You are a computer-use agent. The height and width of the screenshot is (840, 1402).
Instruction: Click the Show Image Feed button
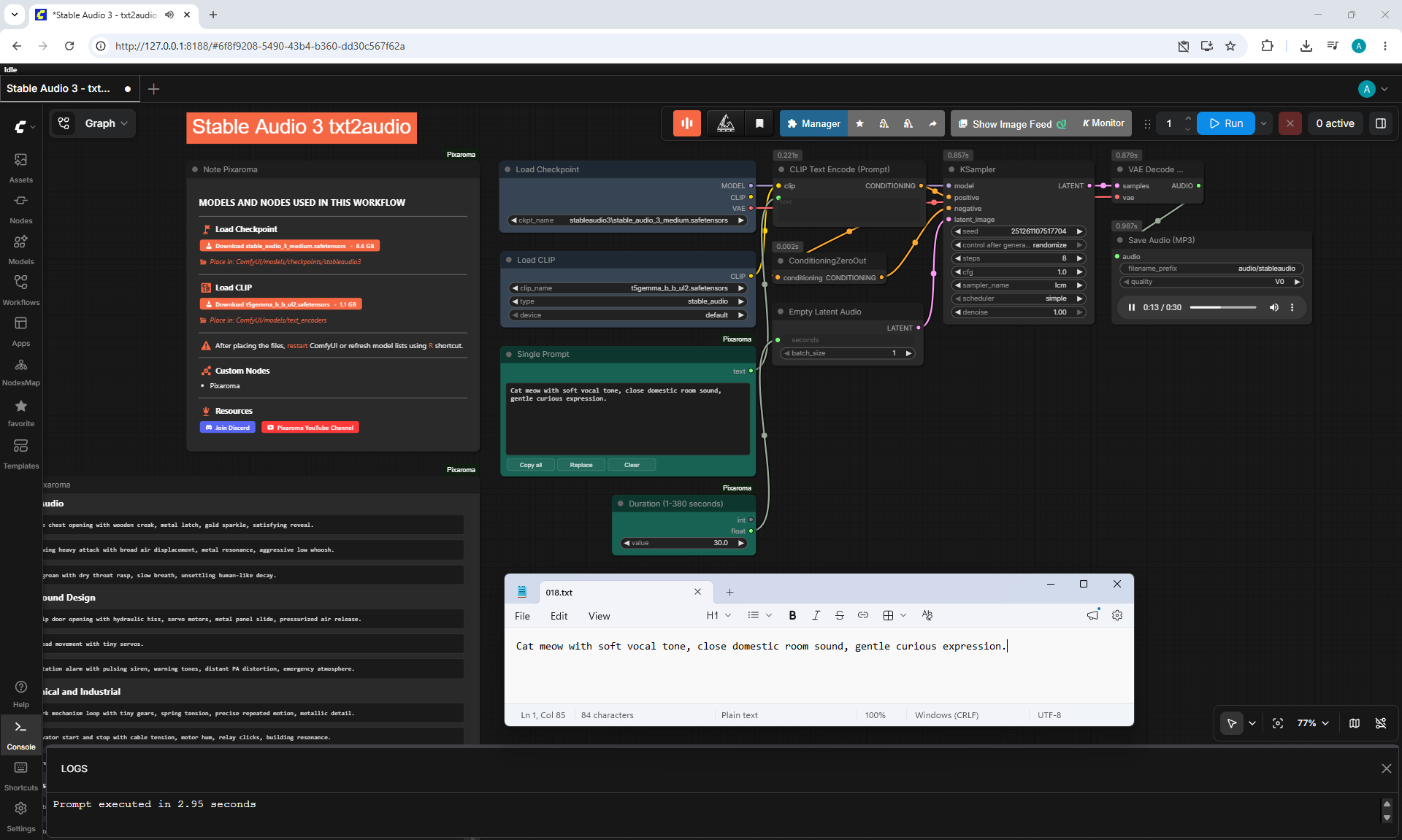pyautogui.click(x=1012, y=124)
